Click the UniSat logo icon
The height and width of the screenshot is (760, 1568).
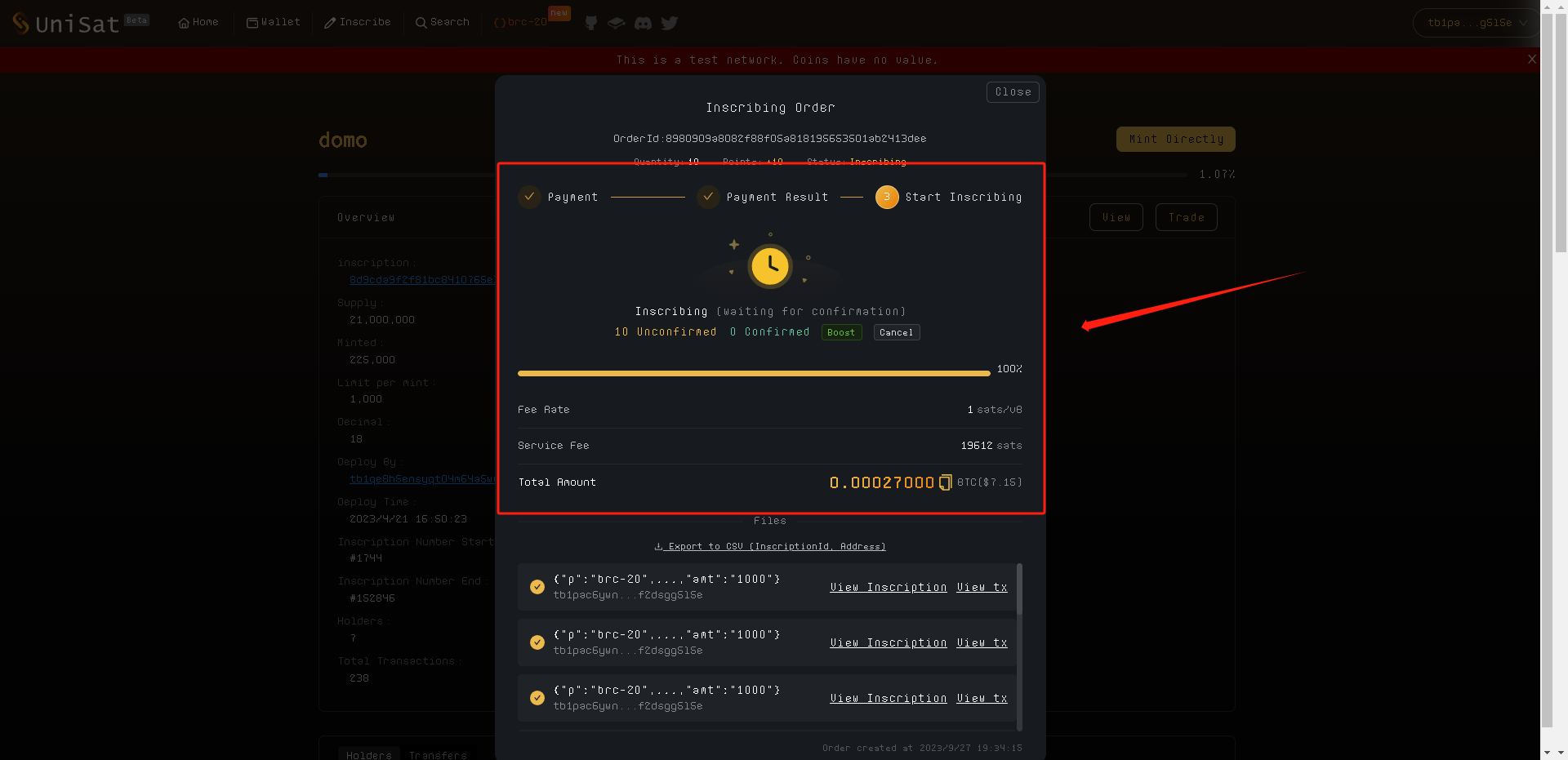pos(21,23)
